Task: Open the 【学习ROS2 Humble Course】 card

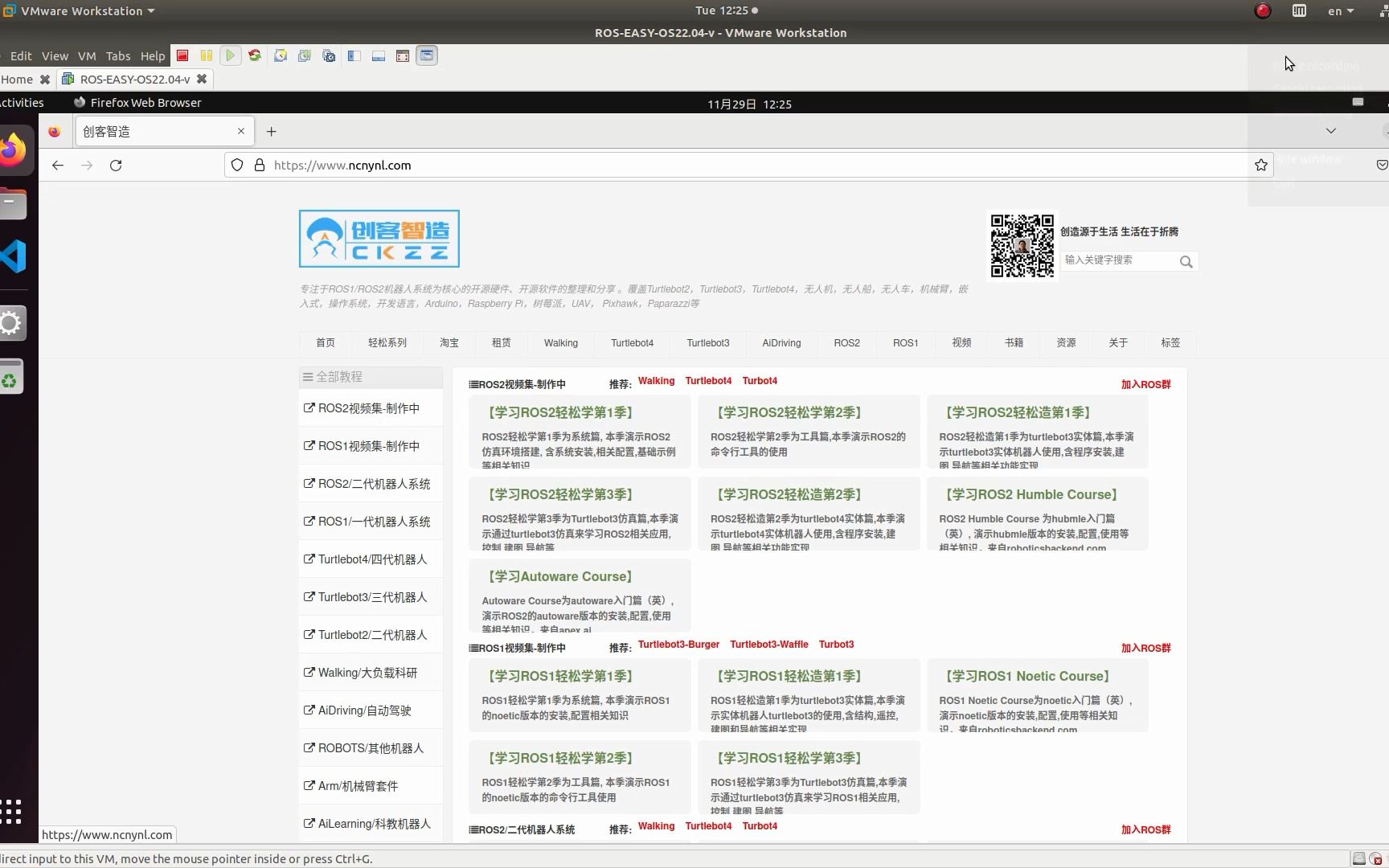Action: (1037, 514)
